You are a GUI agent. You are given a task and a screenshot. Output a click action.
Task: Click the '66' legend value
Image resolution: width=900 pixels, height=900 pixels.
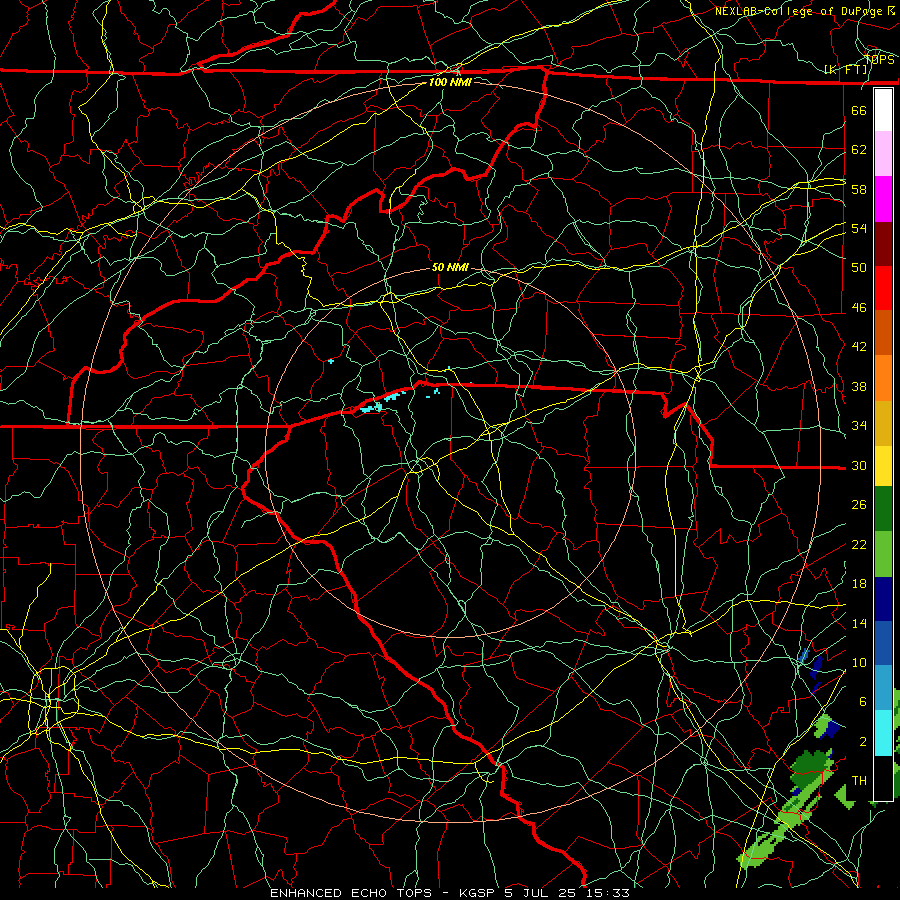(859, 110)
